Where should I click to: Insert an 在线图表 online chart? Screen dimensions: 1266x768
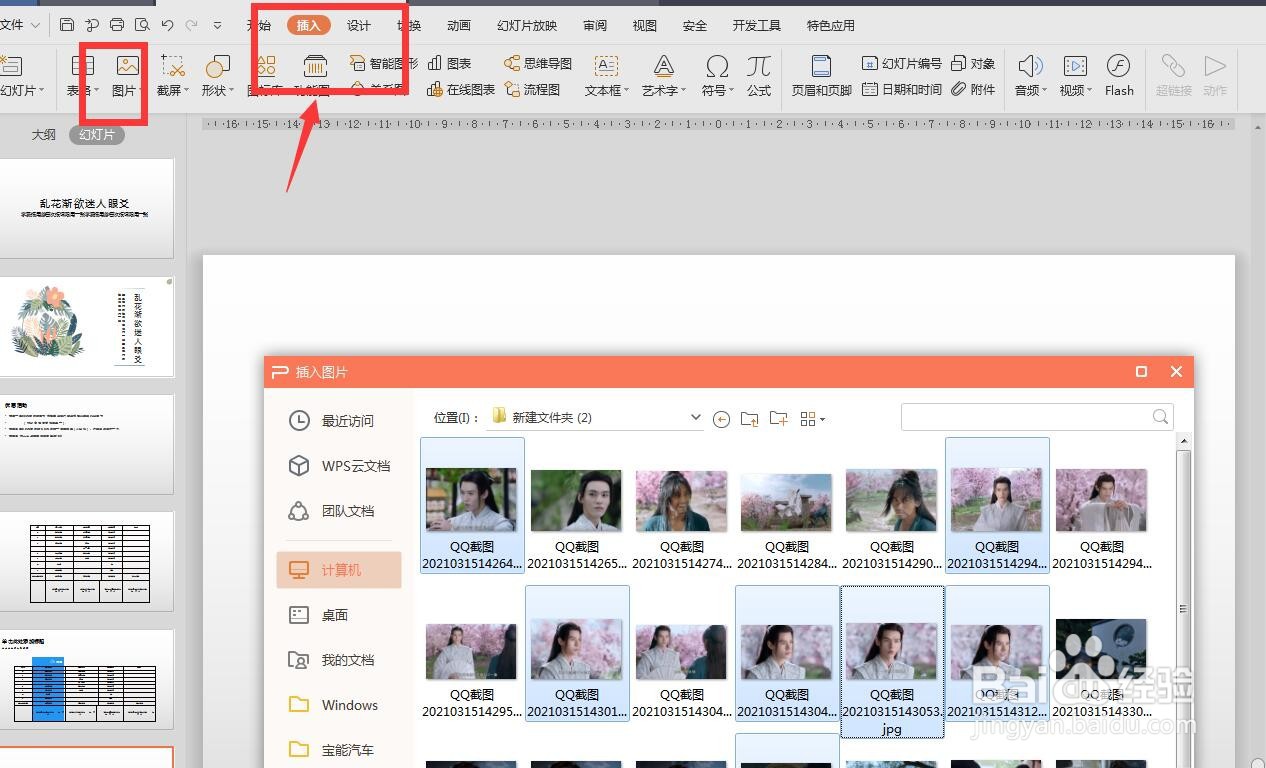461,90
